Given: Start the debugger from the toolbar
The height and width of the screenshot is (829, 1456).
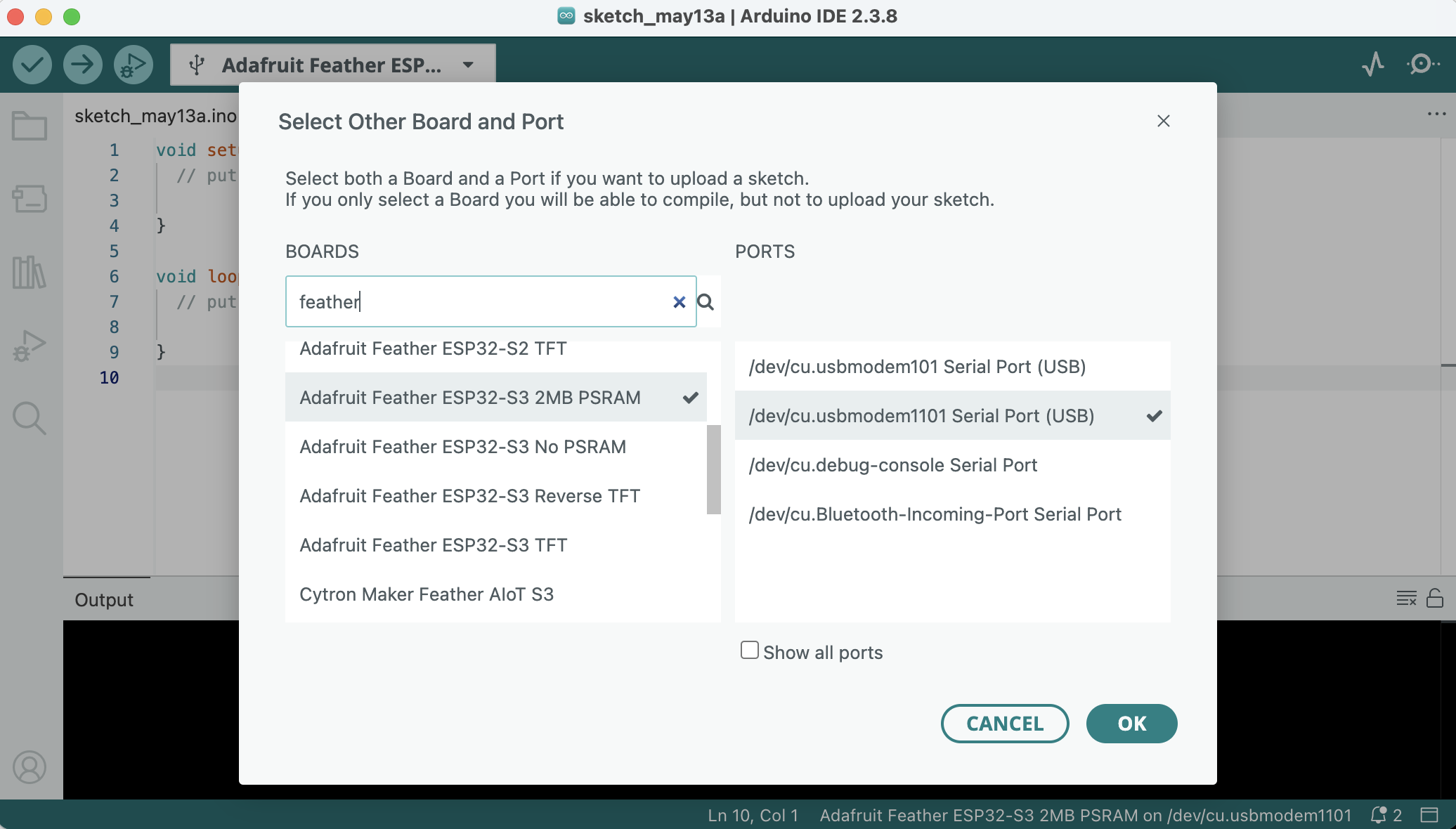Looking at the screenshot, I should 134,65.
